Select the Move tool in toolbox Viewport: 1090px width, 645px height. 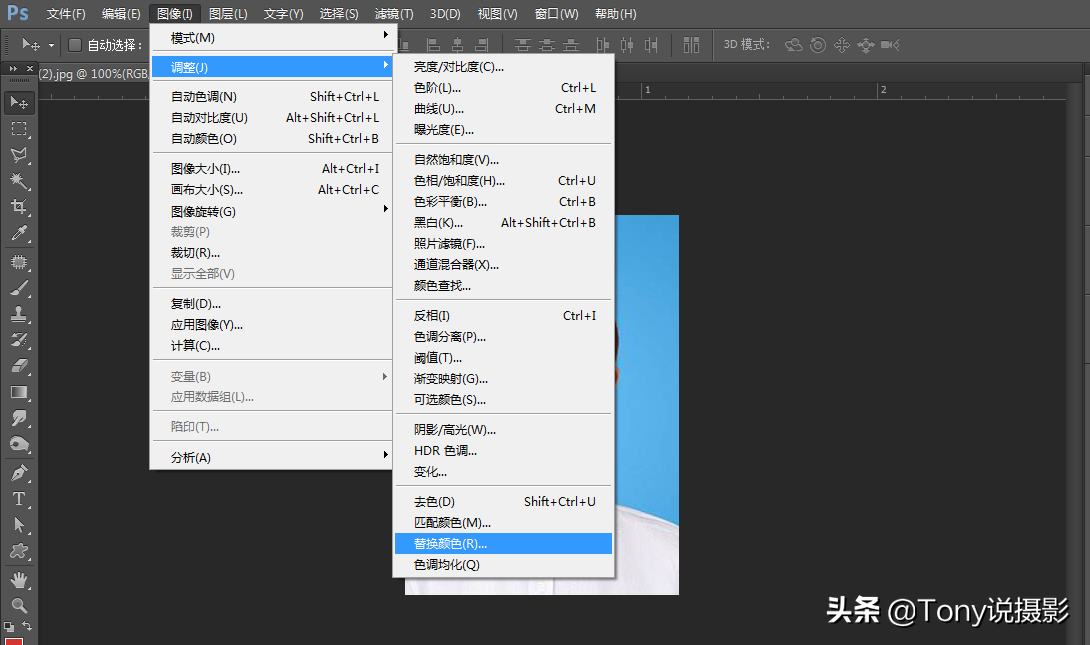coord(19,103)
